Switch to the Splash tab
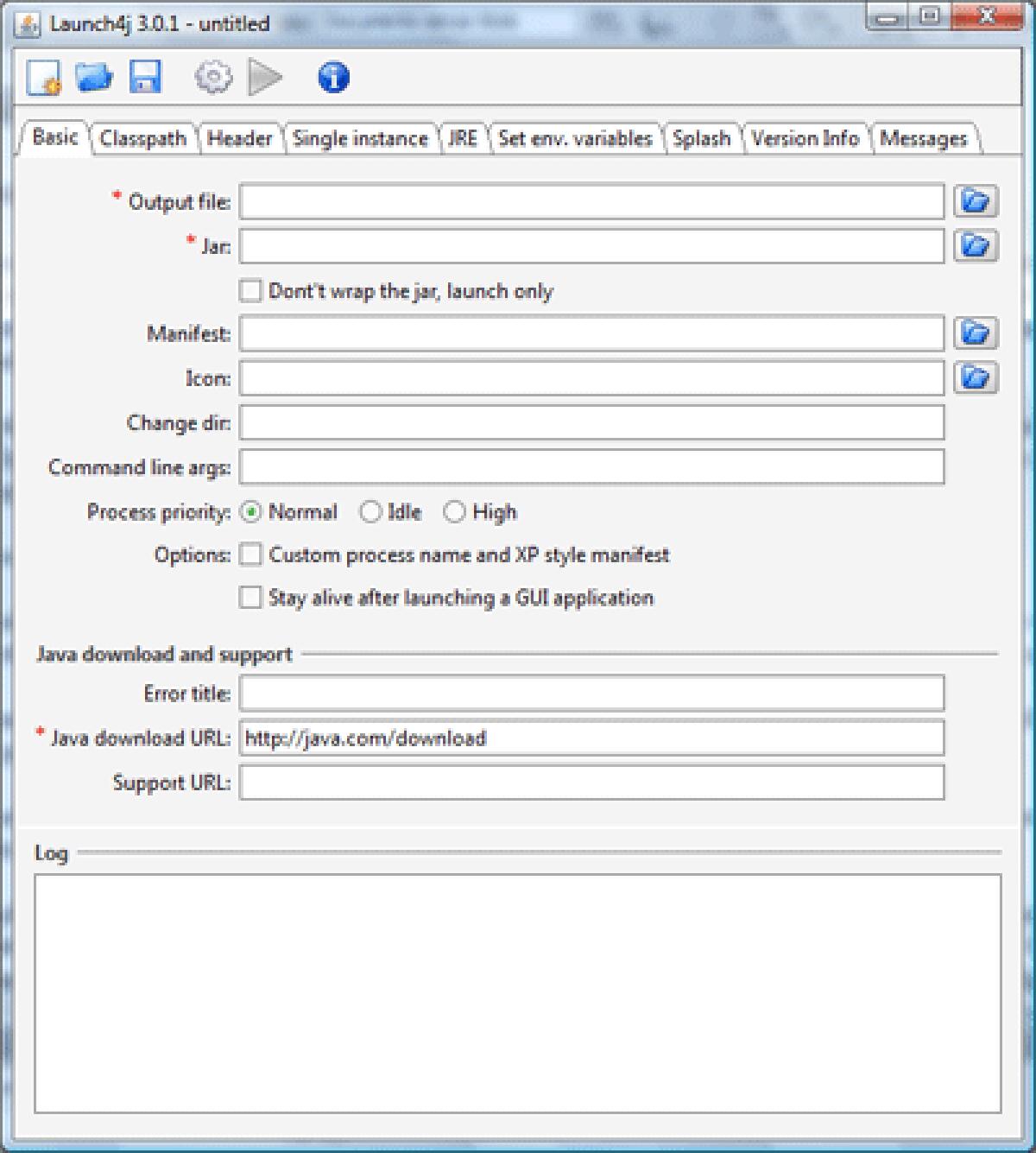 [701, 138]
